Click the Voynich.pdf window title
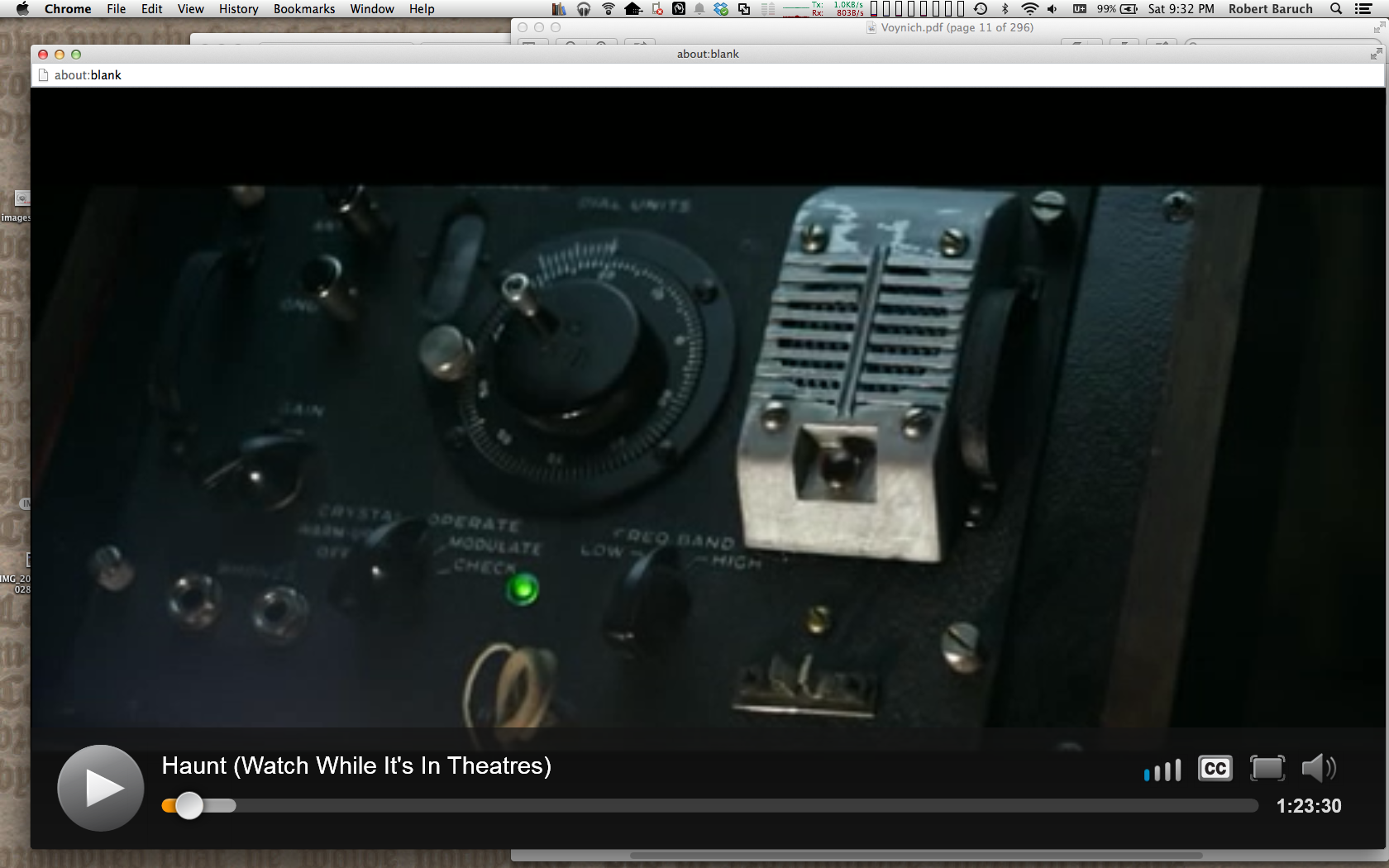This screenshot has height=868, width=1389. (x=957, y=27)
